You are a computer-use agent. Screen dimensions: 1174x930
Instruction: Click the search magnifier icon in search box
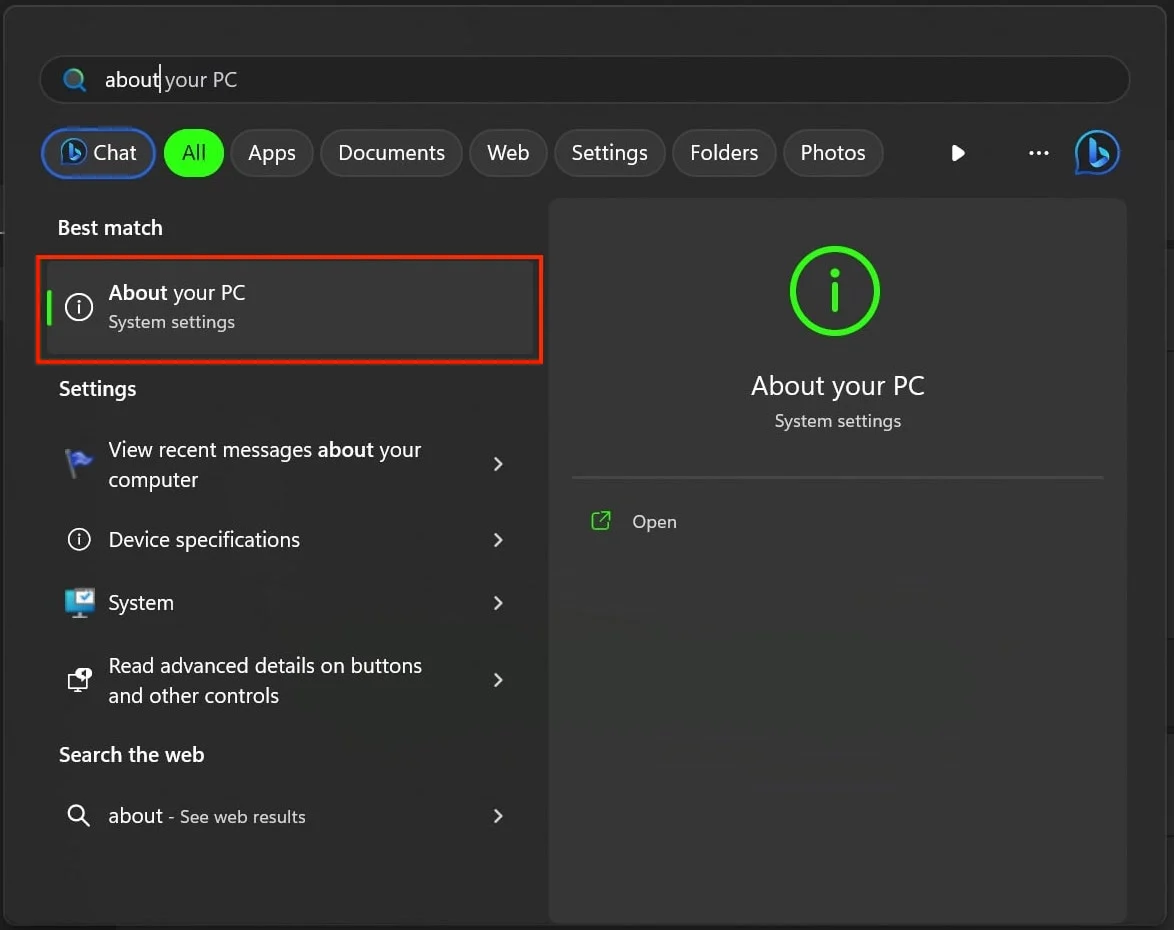tap(74, 79)
